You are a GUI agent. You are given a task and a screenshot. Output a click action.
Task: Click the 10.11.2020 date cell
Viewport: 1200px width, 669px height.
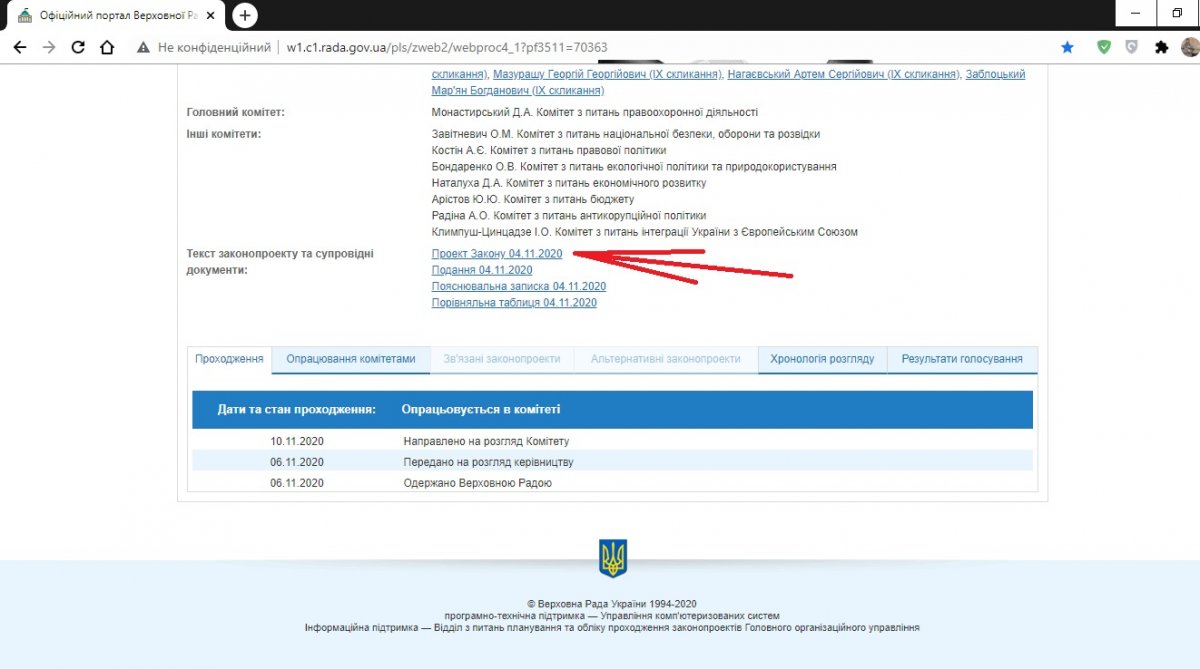297,441
